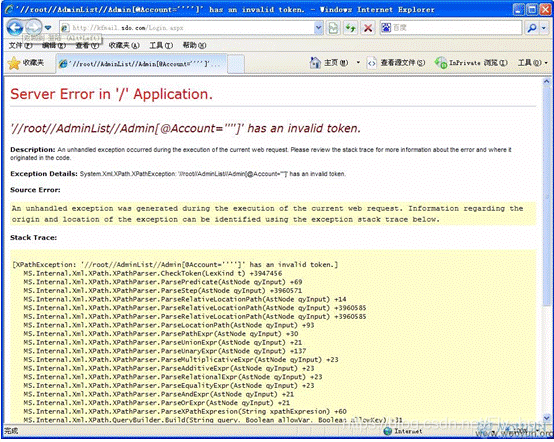Click the 'XPathParser.CheckToken(LexKind t)' line
Image resolution: width=554 pixels, height=442 pixels.
coord(153,273)
